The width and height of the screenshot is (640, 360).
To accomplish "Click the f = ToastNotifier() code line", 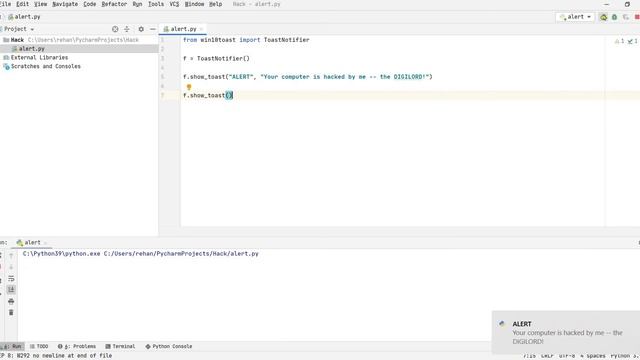I will pyautogui.click(x=216, y=58).
